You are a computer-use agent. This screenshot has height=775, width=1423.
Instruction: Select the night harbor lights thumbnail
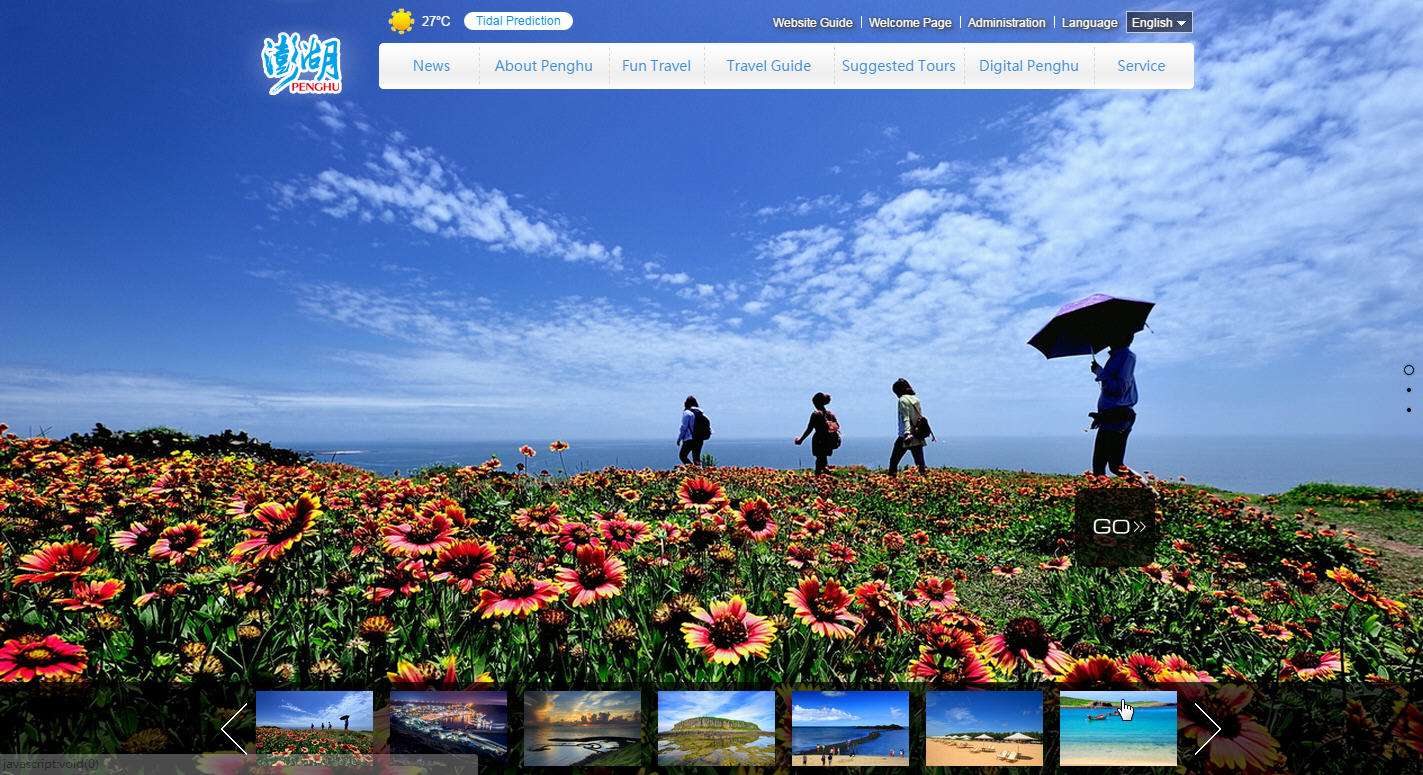point(448,728)
